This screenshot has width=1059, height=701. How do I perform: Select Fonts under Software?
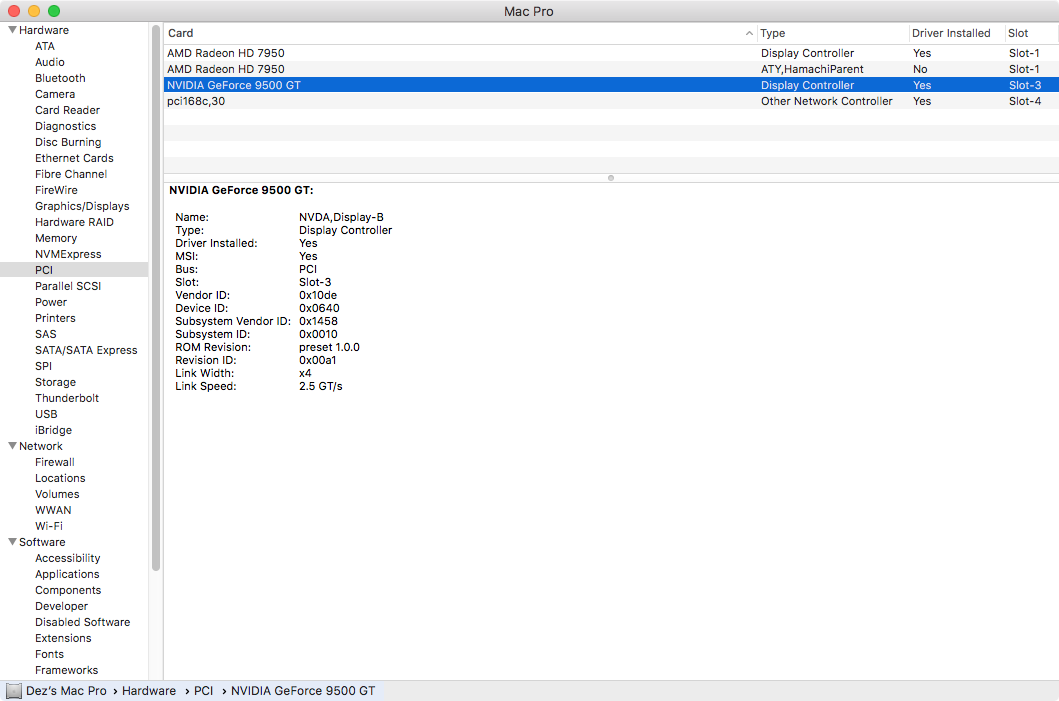coord(49,654)
